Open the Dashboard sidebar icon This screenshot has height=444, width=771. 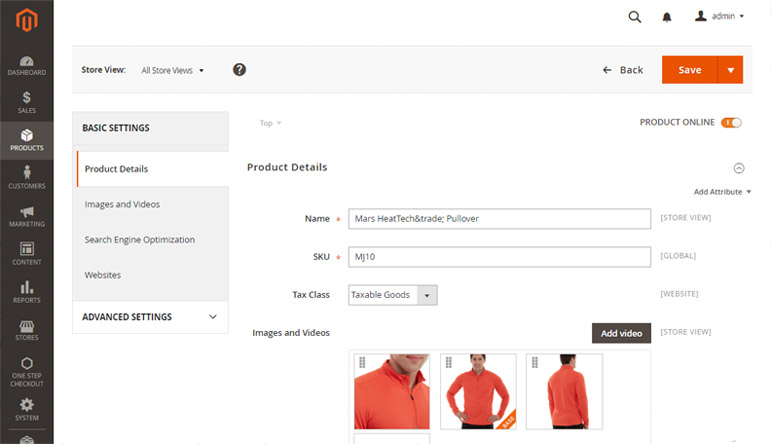(26, 66)
